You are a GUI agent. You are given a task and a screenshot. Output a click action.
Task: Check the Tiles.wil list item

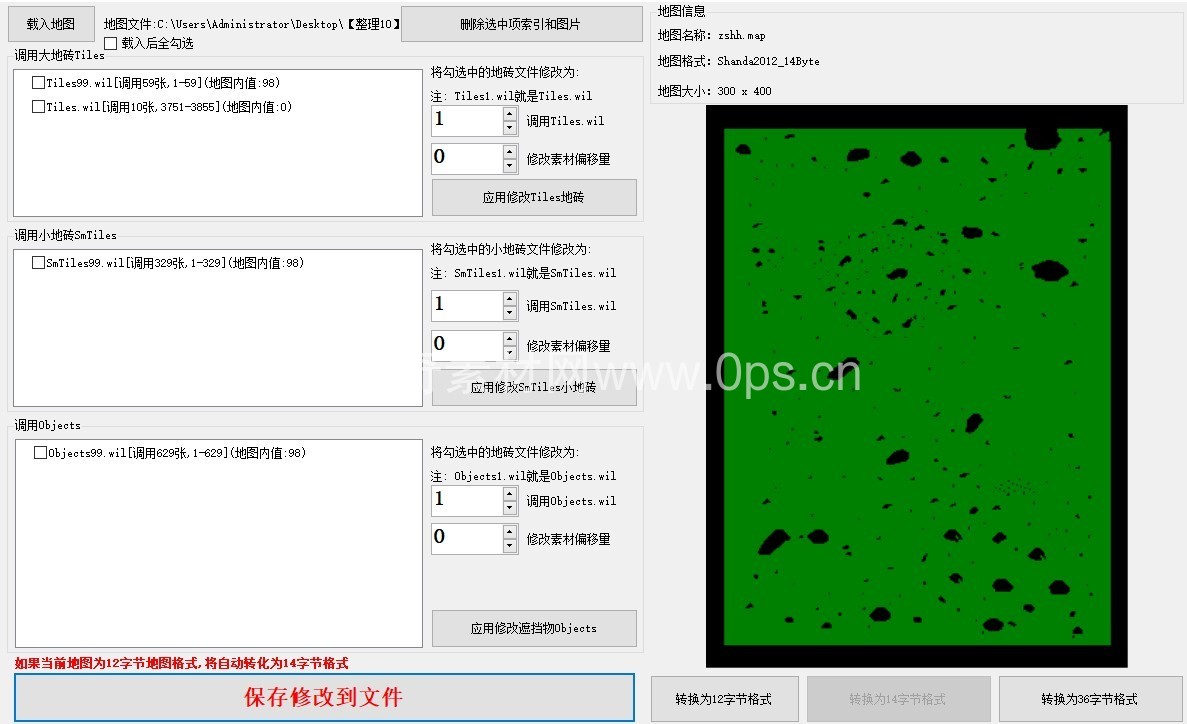pyautogui.click(x=38, y=107)
